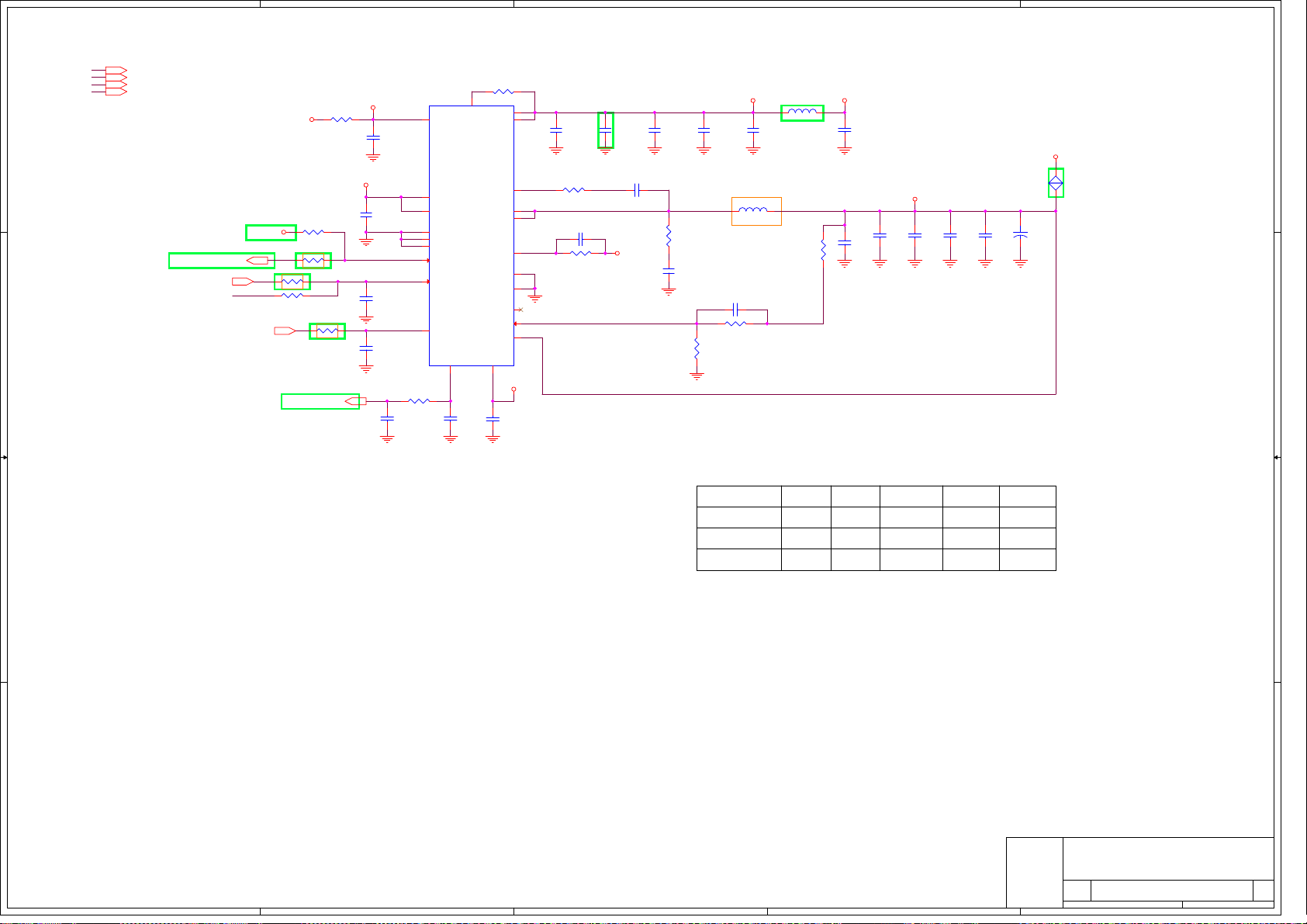Click the left-pointing port feeding the IC's first arrowed input
1307x924 pixels.
pos(258,261)
